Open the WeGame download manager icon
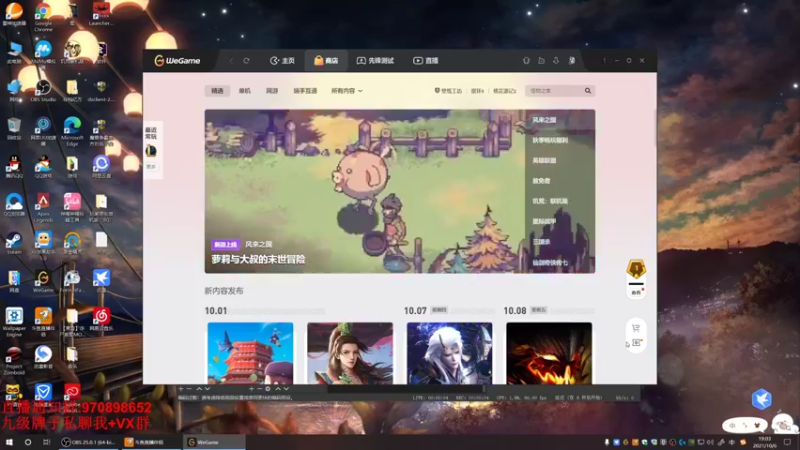 556,61
